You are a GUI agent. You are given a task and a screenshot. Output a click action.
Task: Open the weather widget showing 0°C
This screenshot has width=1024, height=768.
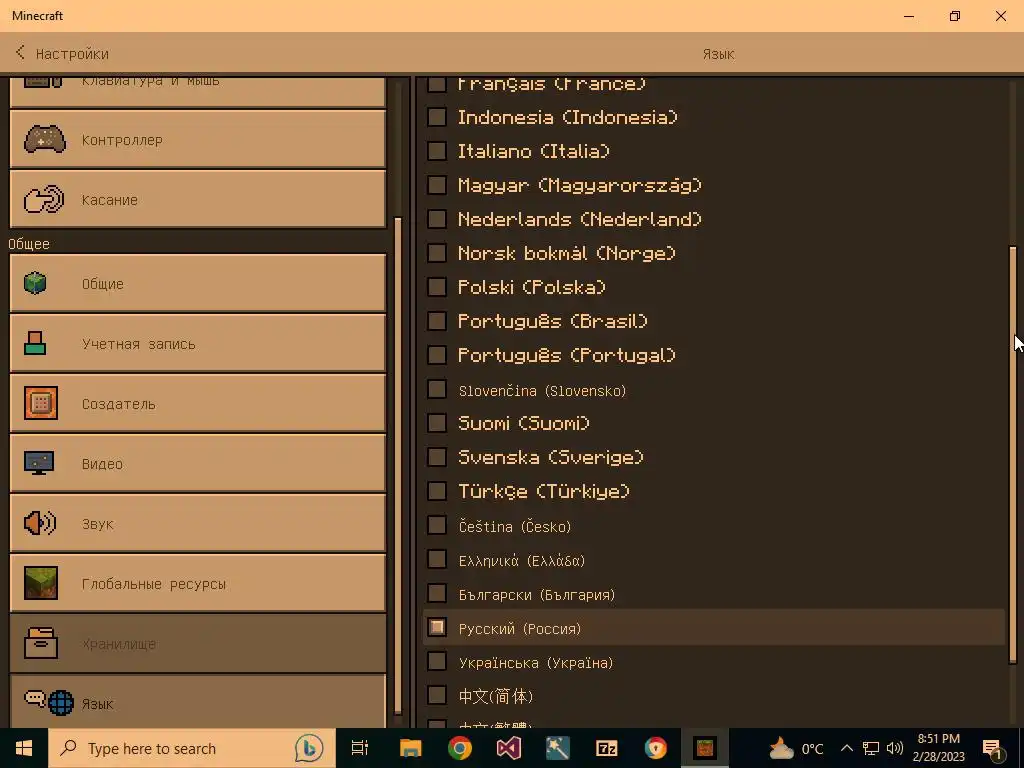coord(795,748)
